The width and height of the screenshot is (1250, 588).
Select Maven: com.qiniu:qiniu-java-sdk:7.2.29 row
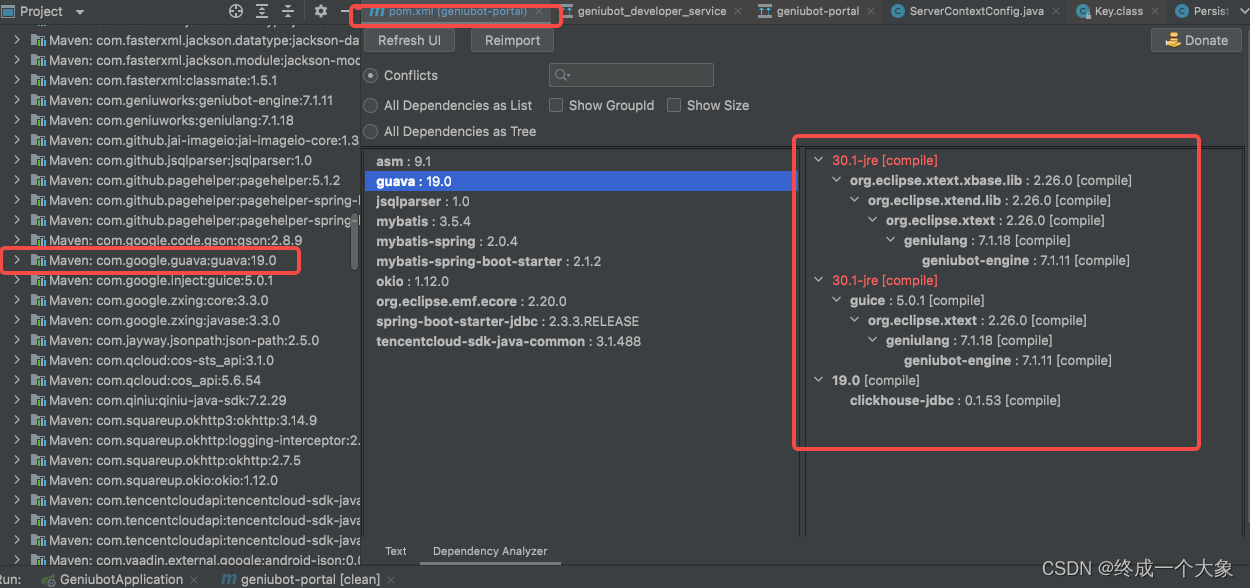pyautogui.click(x=180, y=400)
